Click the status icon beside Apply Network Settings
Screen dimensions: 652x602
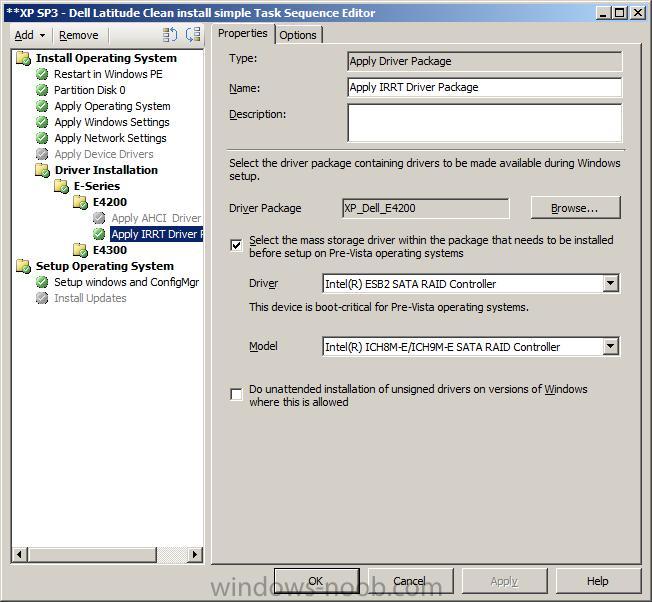point(42,138)
